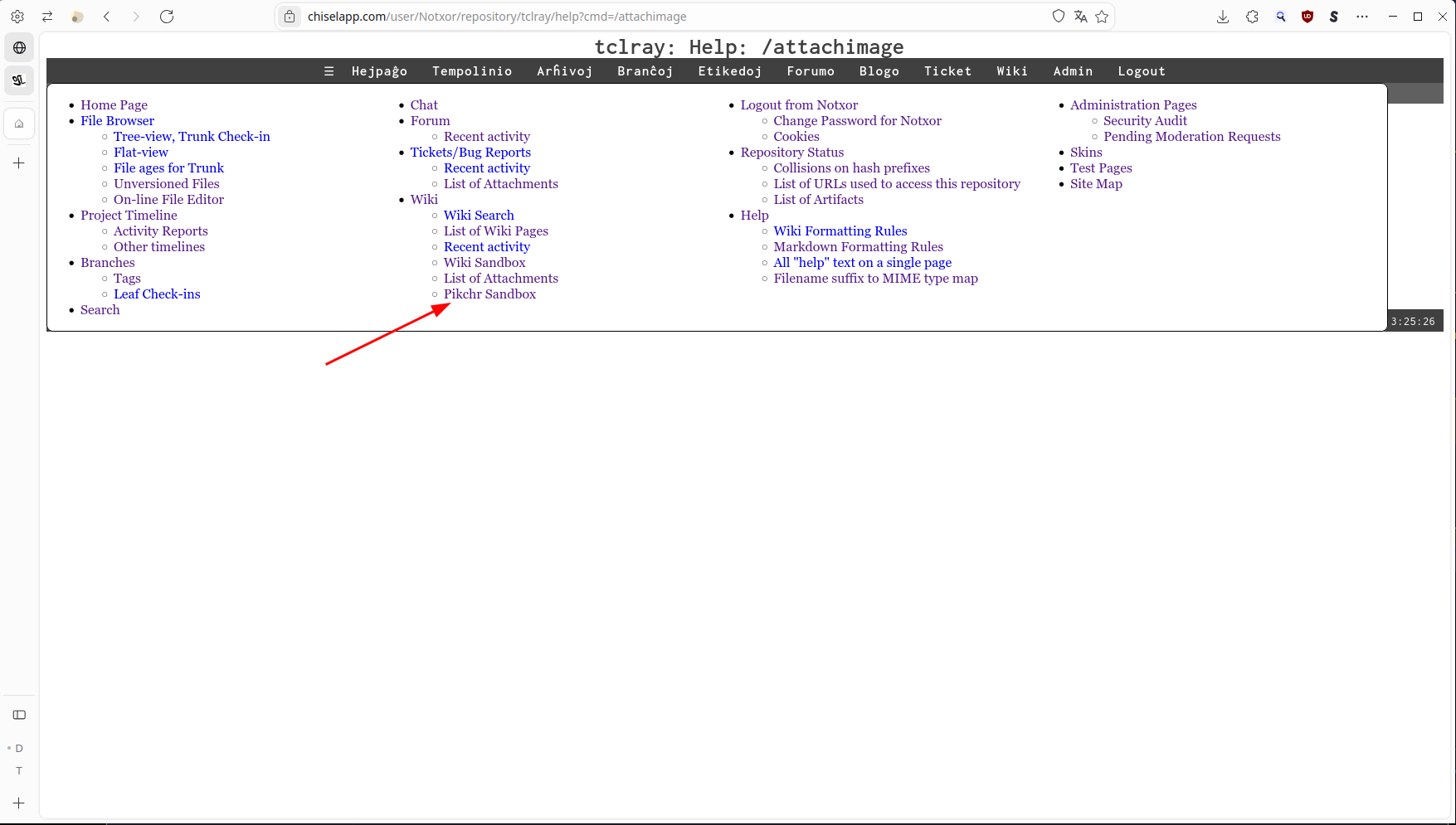
Task: Toggle the sidebar panel layout icon
Action: [19, 715]
